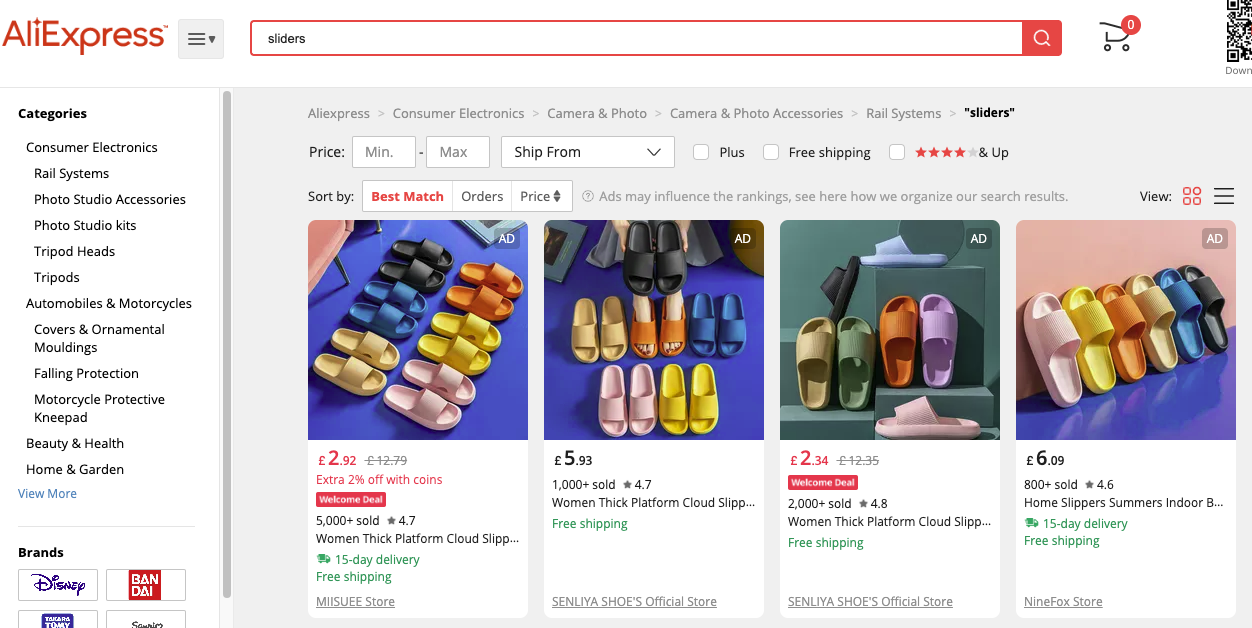Click the Consumer Electronics breadcrumb
1252x628 pixels.
pos(458,113)
